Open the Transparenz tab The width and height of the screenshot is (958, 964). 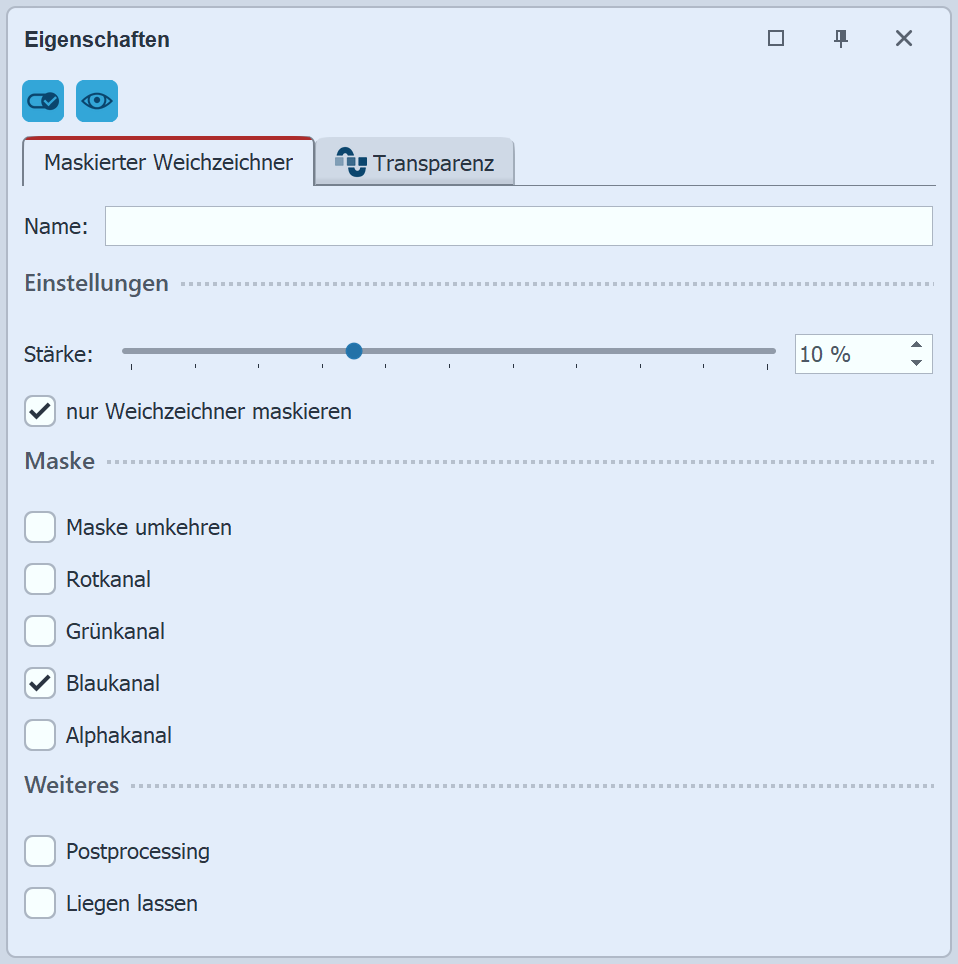click(x=415, y=163)
